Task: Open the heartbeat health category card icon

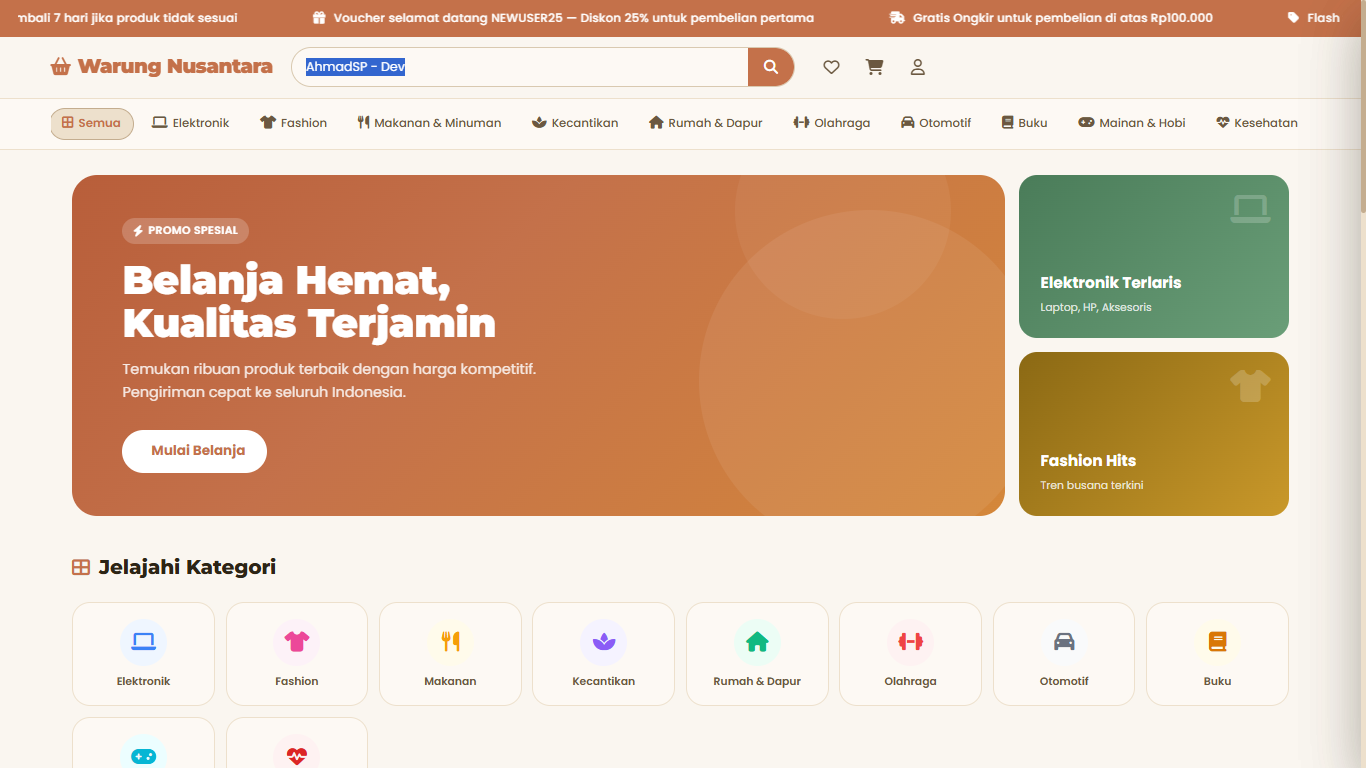Action: [x=297, y=755]
